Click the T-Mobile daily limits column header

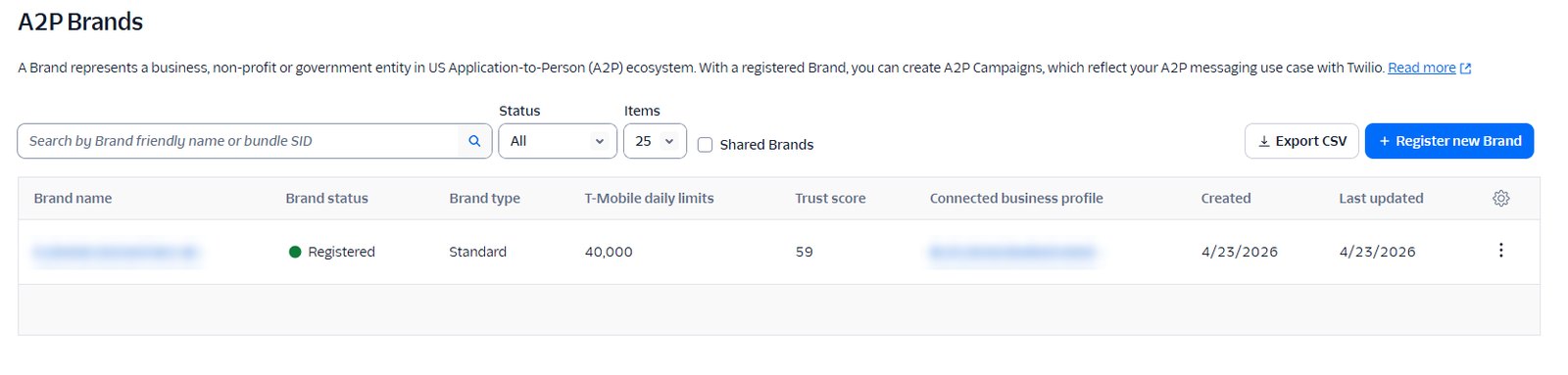(649, 199)
